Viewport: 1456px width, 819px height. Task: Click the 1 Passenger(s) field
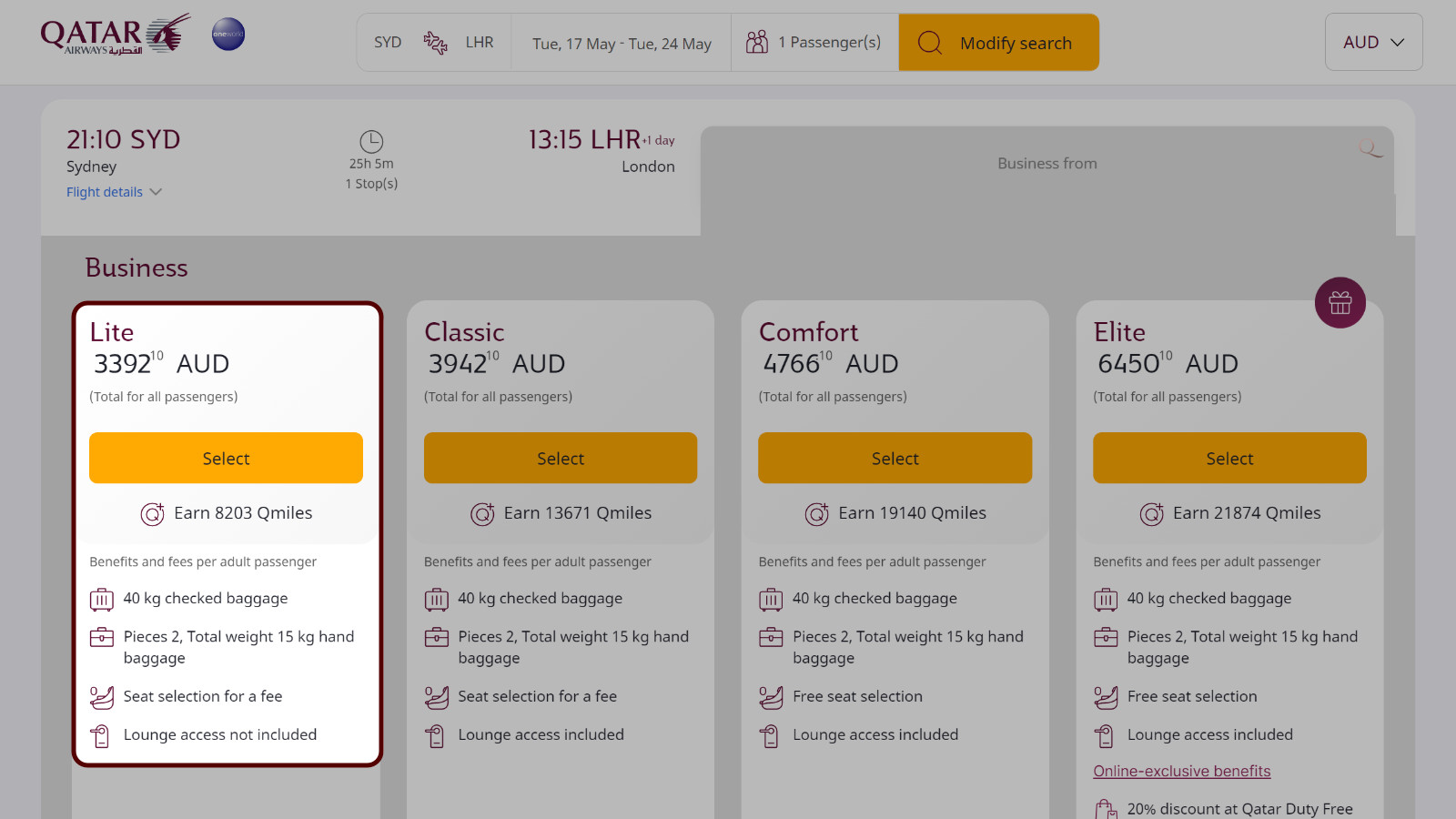click(x=814, y=42)
